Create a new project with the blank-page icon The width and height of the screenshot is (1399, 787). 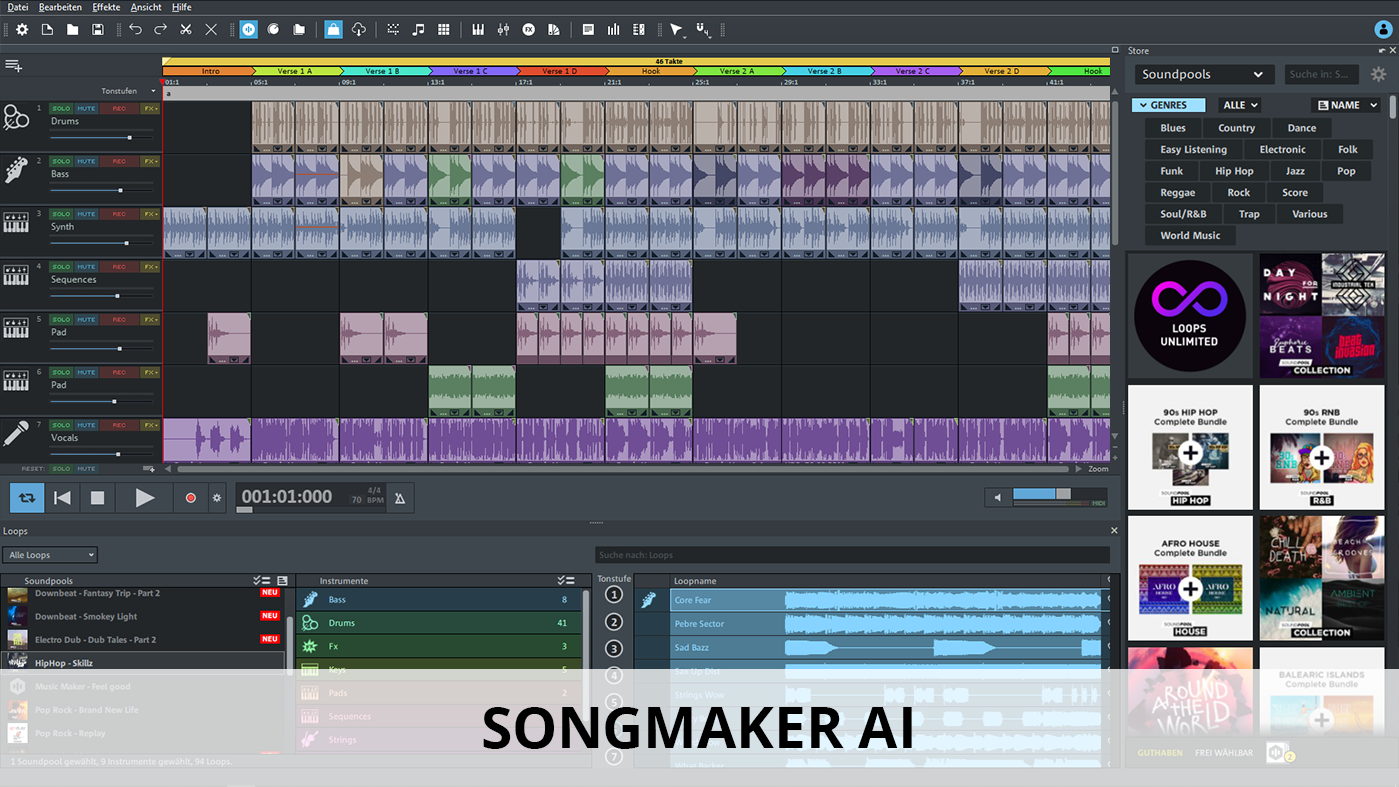pos(47,30)
